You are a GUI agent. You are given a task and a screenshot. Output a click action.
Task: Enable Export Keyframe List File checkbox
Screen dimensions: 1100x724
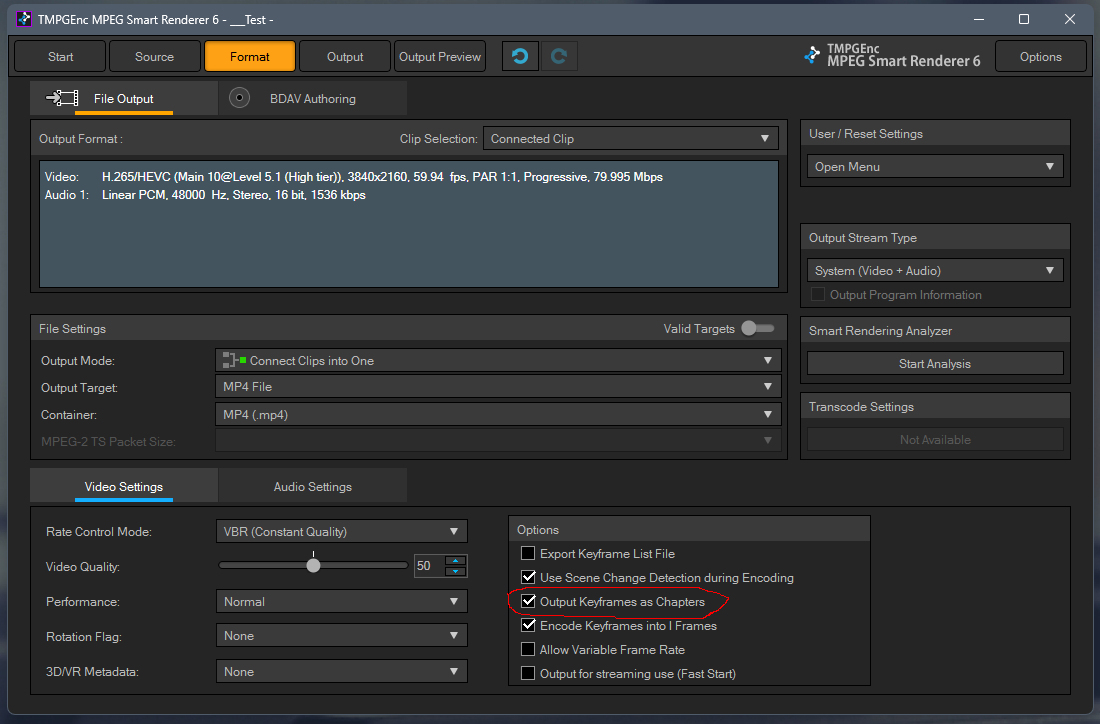coord(528,554)
